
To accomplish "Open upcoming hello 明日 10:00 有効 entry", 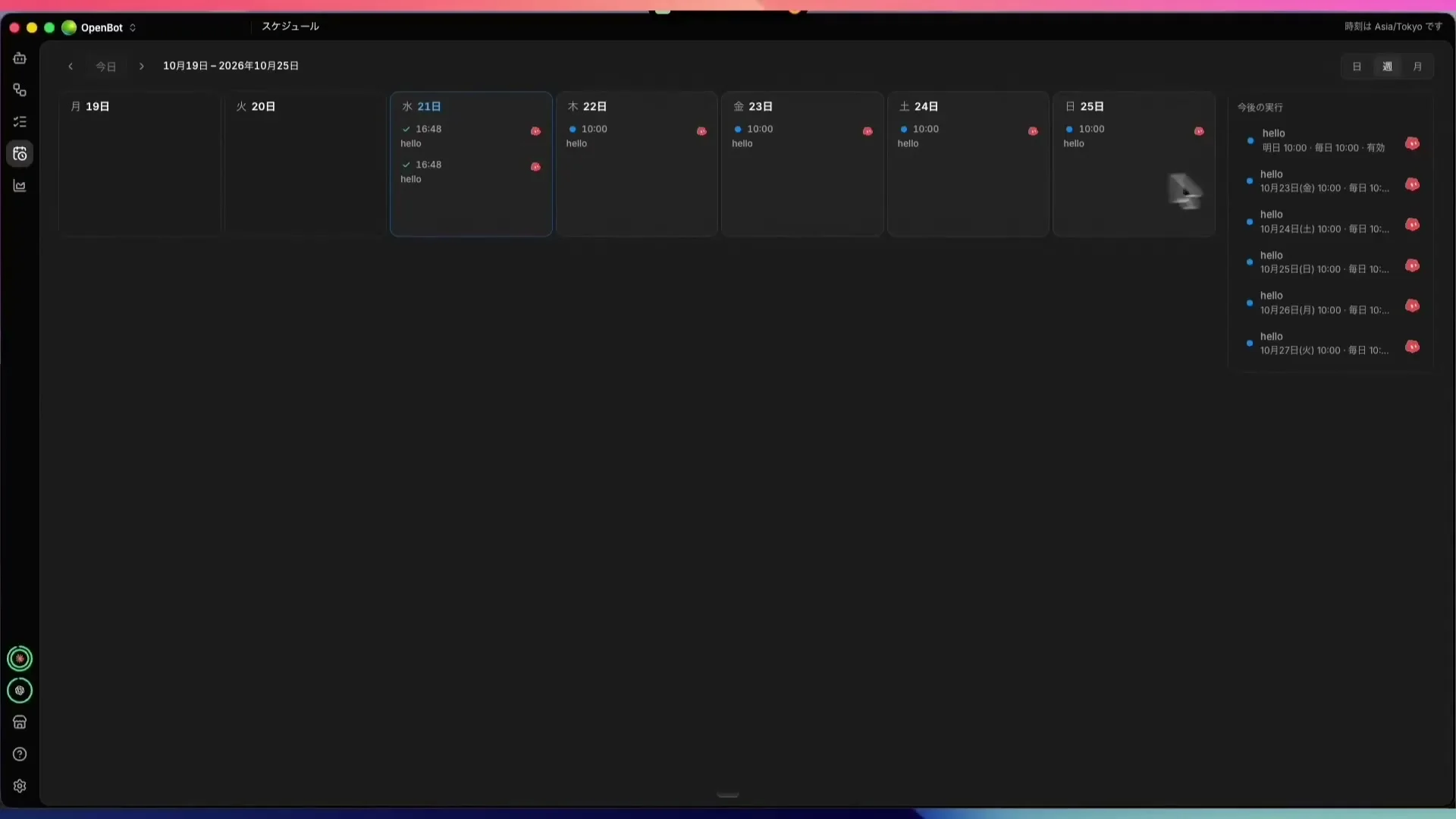I will click(1332, 140).
